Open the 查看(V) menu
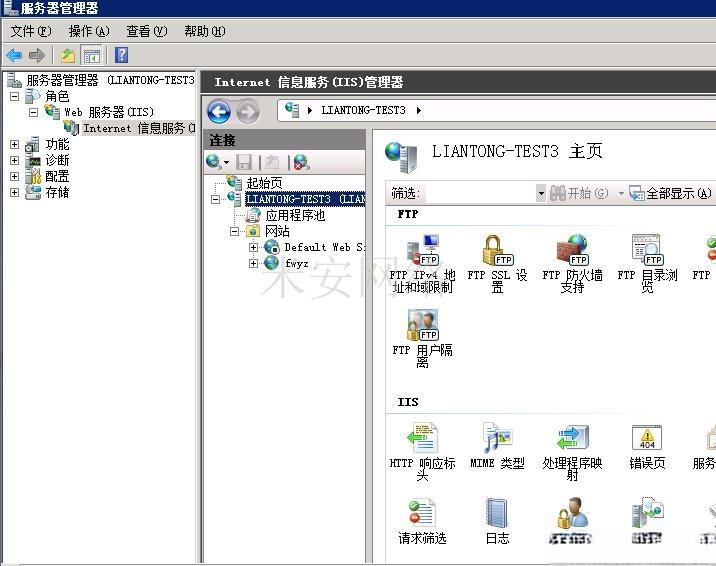Viewport: 716px width, 566px height. coord(147,31)
